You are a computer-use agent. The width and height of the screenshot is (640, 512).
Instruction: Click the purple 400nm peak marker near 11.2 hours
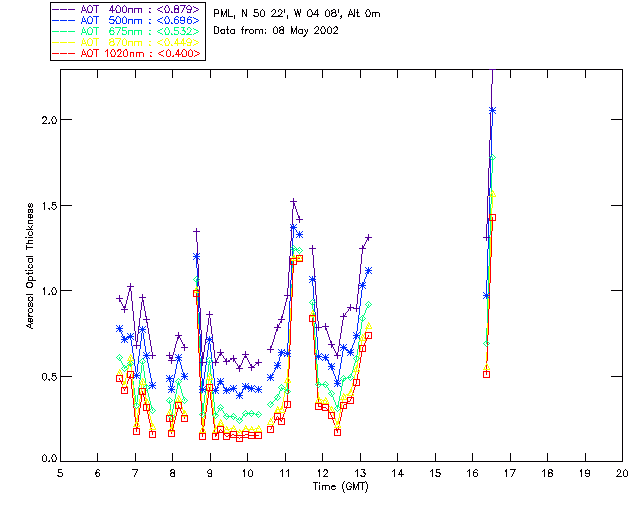tap(293, 201)
